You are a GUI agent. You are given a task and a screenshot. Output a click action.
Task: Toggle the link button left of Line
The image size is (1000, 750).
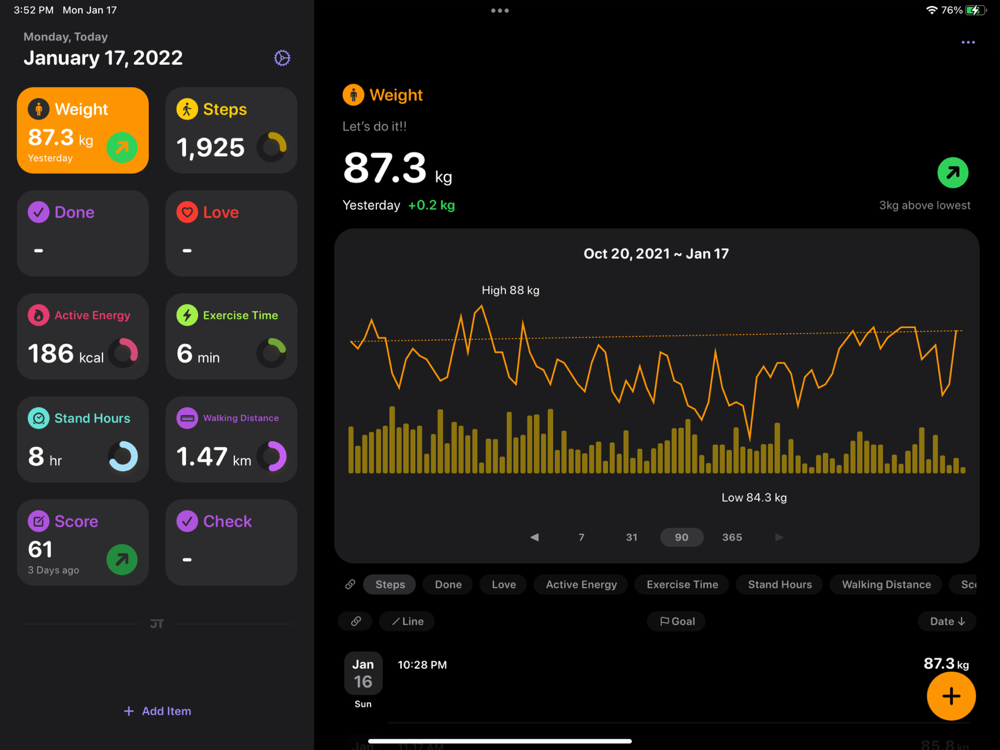(356, 621)
